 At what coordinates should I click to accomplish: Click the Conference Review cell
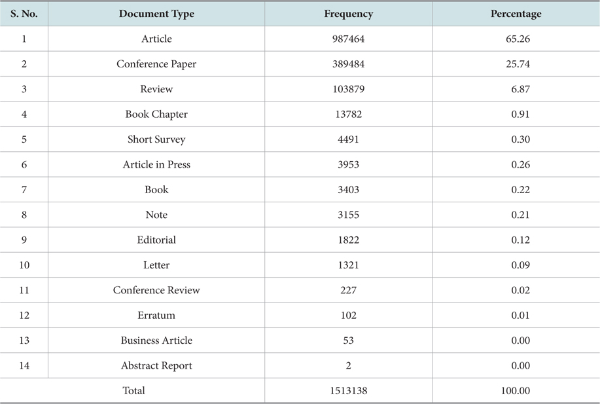156,289
